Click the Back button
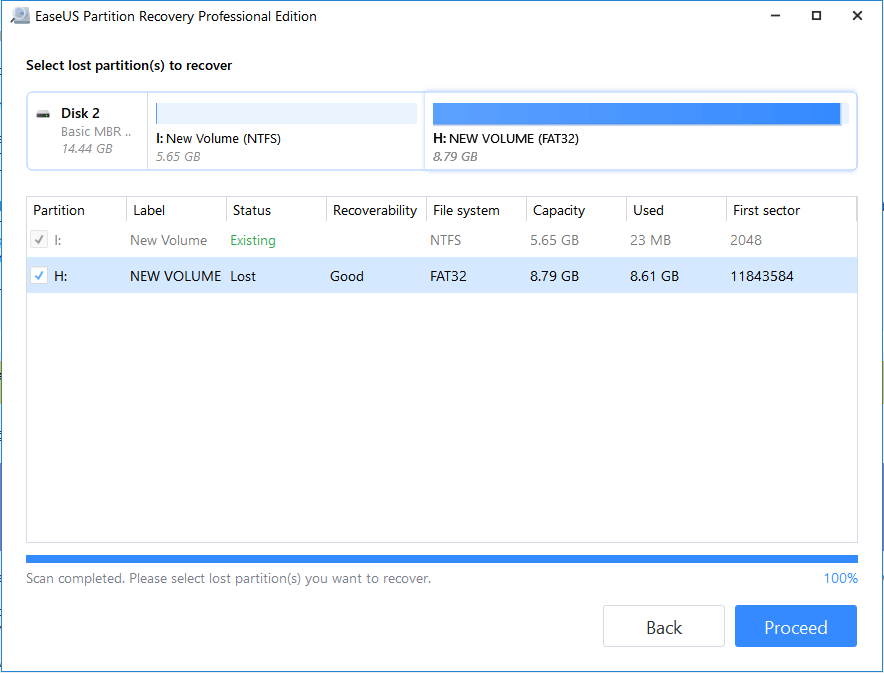 click(663, 626)
